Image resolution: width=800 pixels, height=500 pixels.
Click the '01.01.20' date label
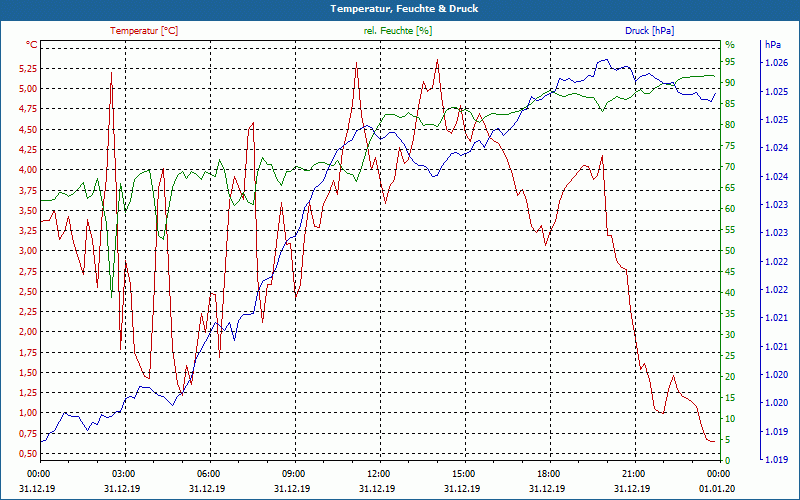point(717,488)
